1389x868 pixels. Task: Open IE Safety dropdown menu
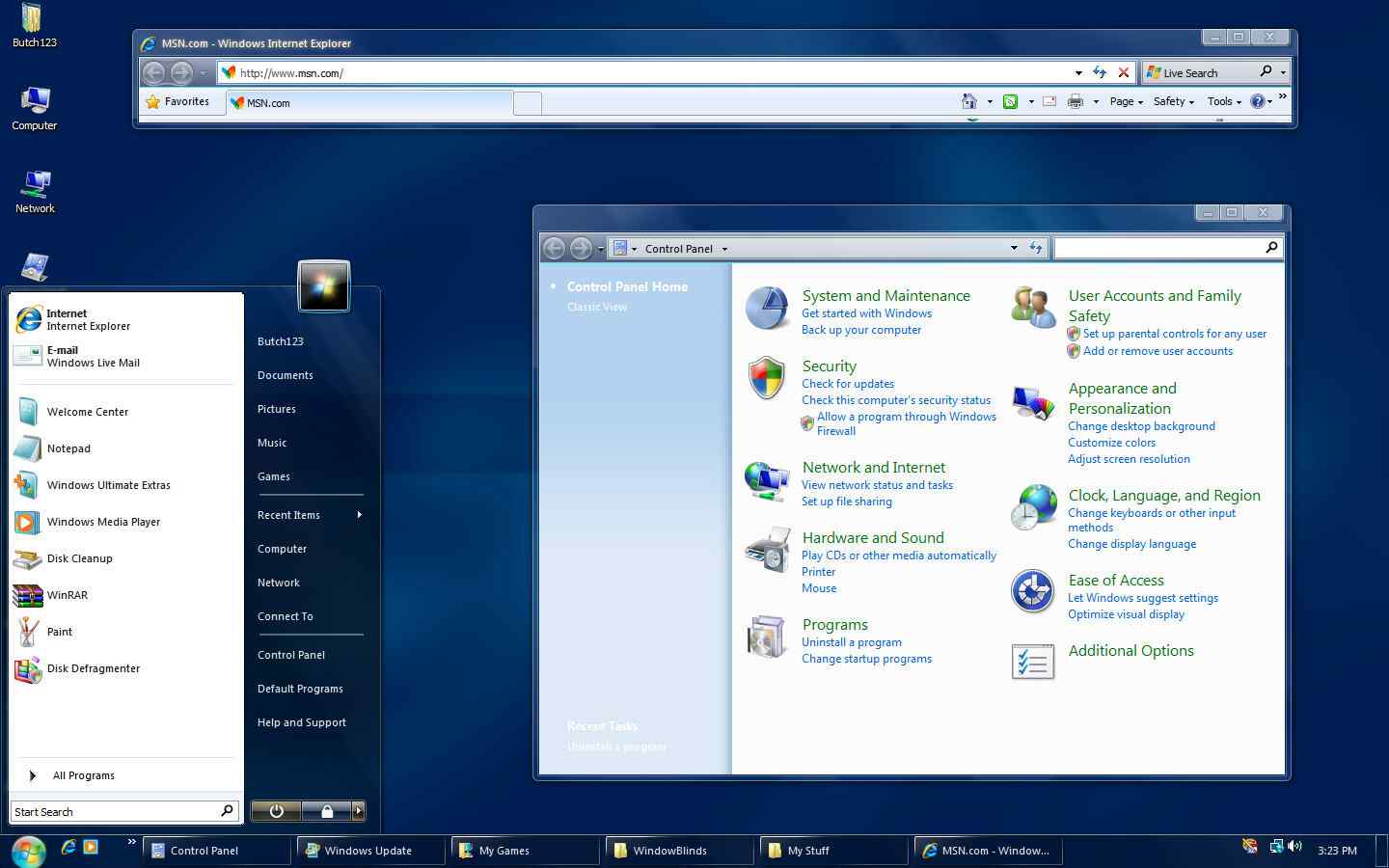[x=1173, y=101]
